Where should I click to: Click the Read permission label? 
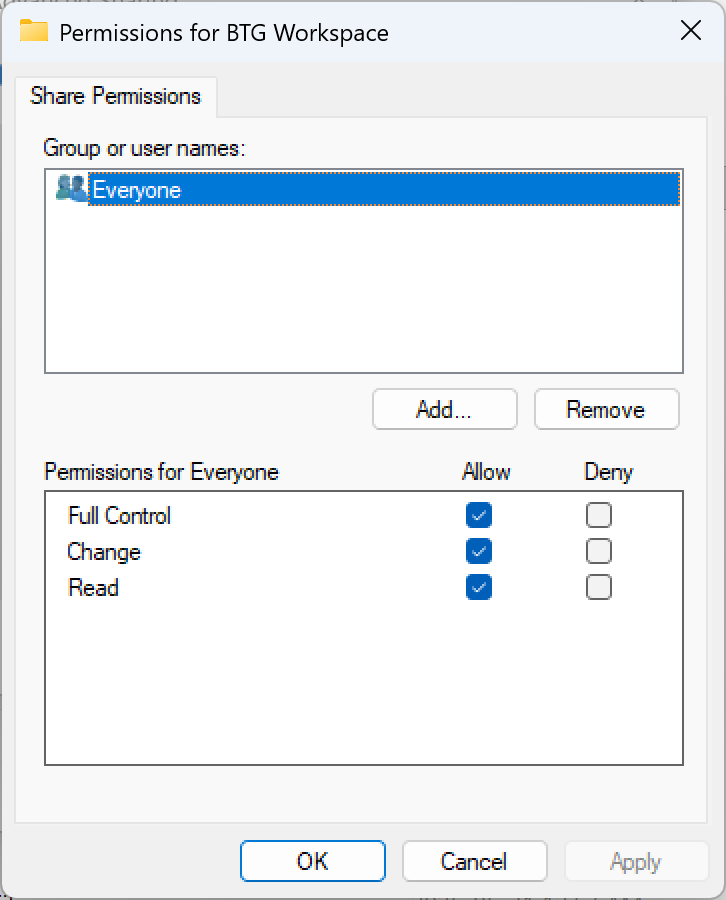tap(93, 588)
